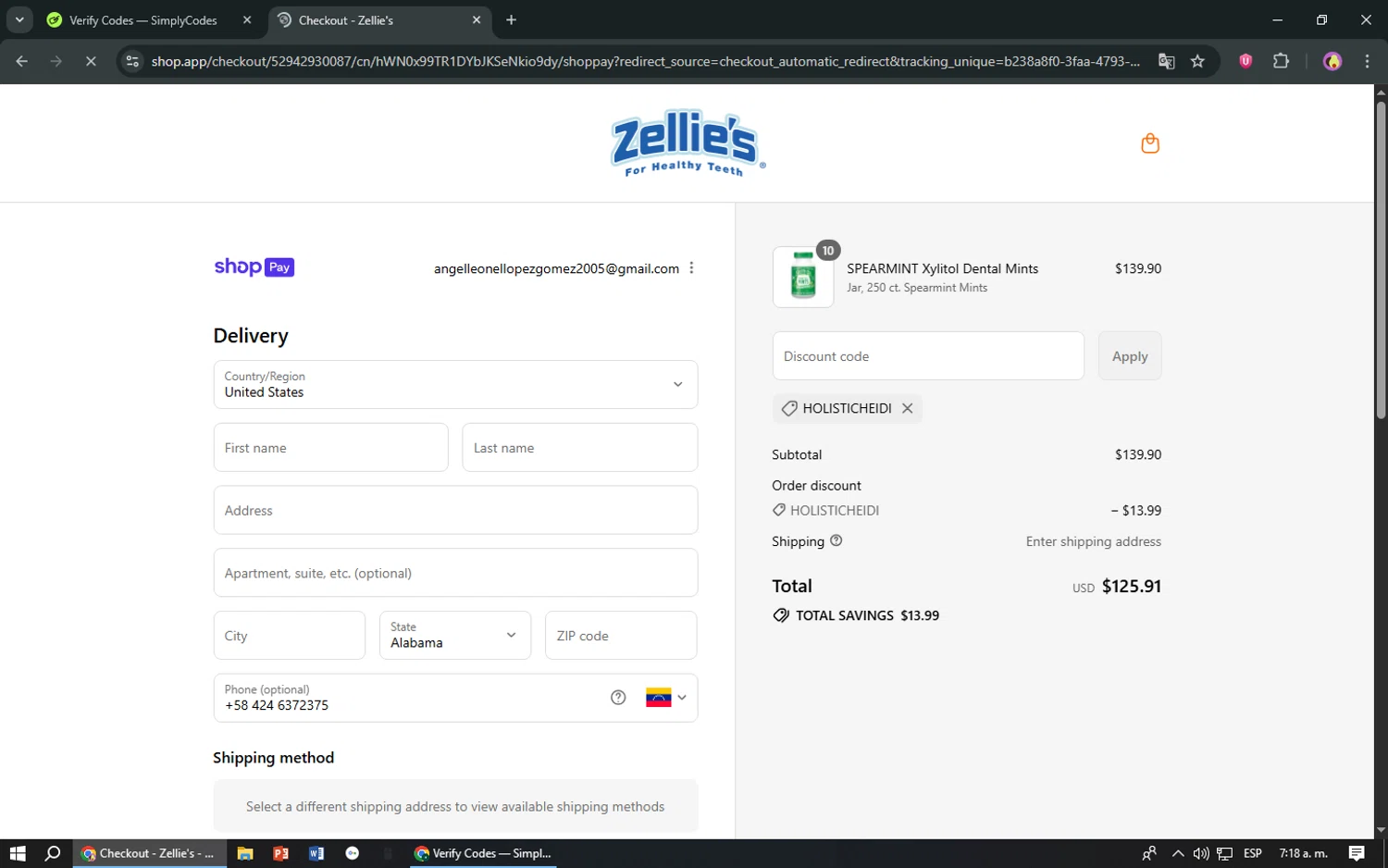Click the phone field help icon
This screenshot has width=1388, height=868.
[618, 698]
